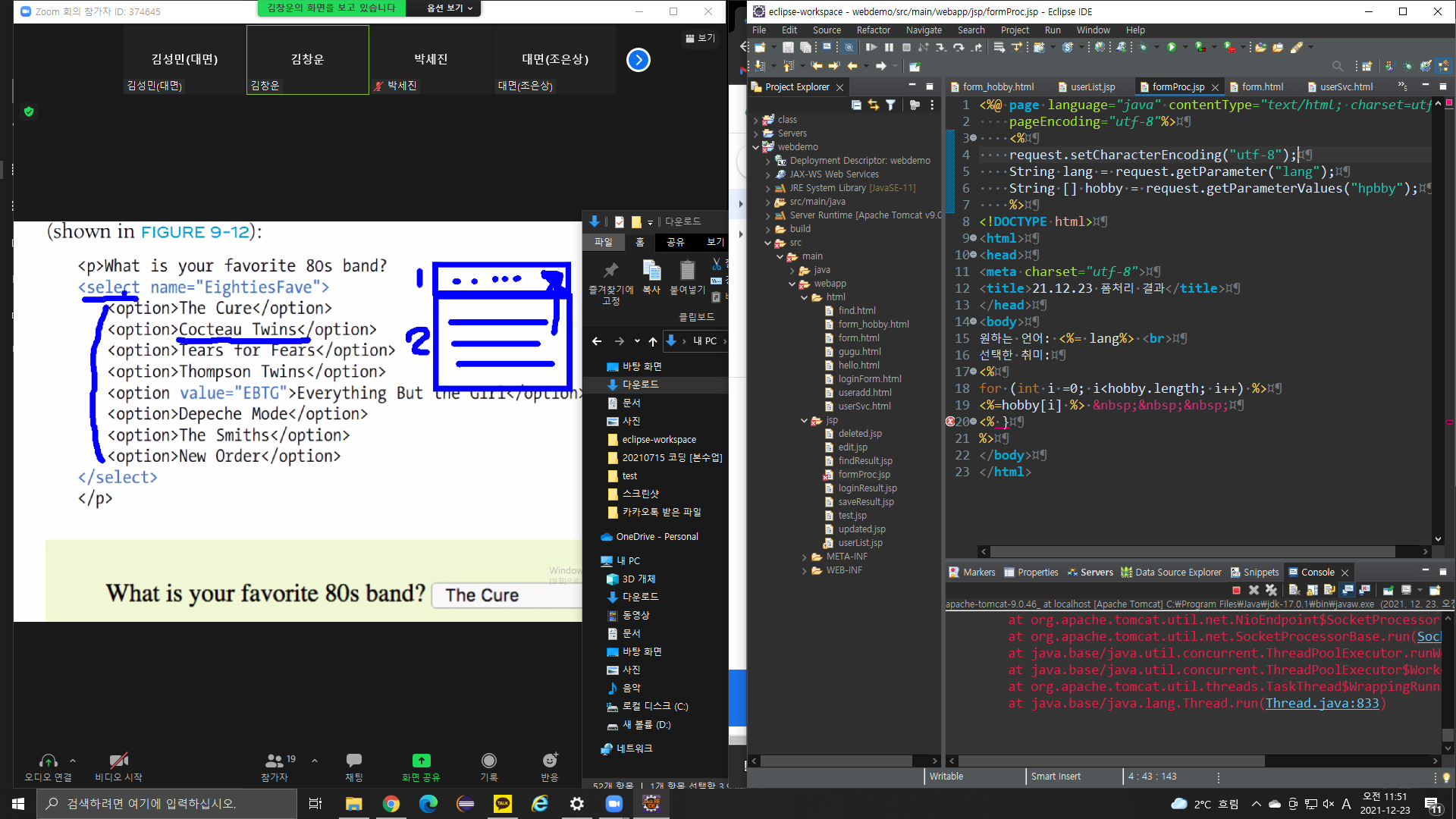This screenshot has width=1456, height=819.
Task: Open Zoom 옵션 보기 dropdown
Action: pos(449,8)
